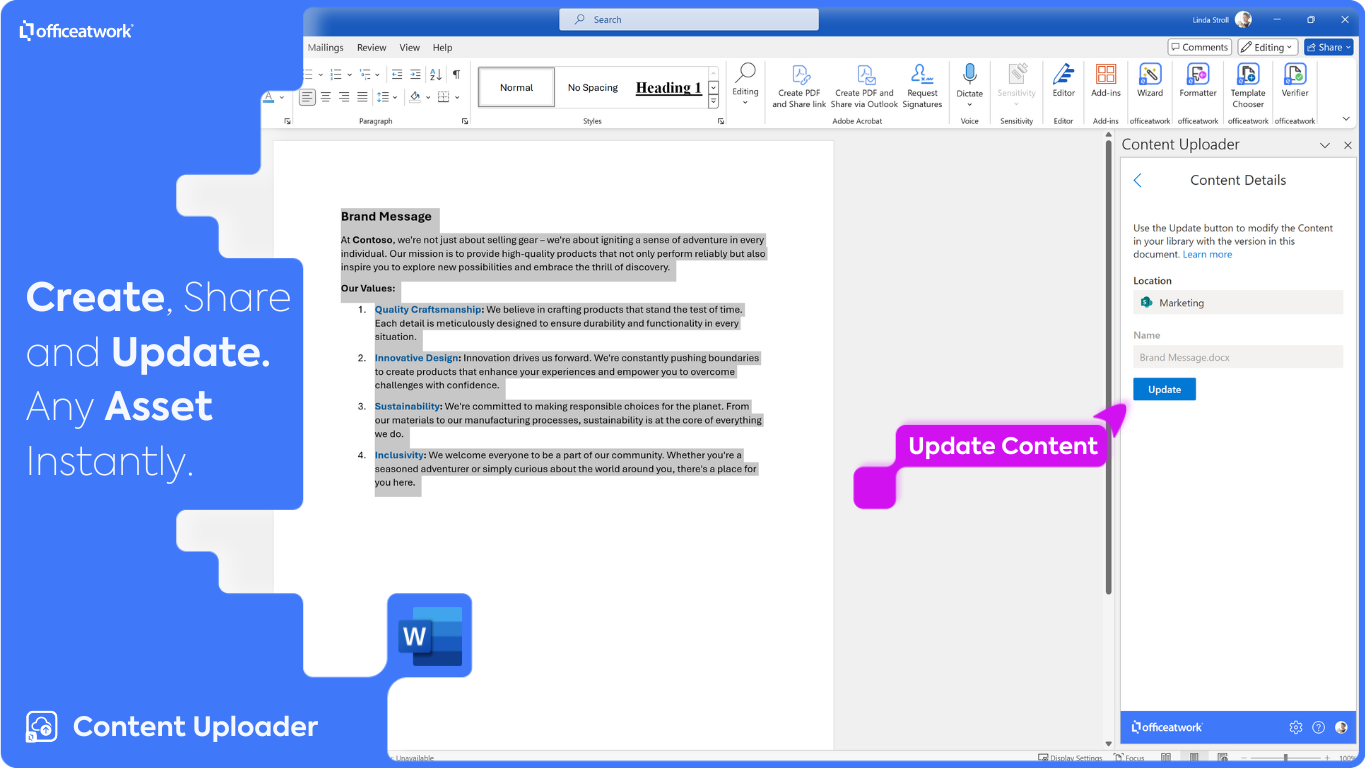Screen dimensions: 1366x768
Task: Open Request Signatures in Adobe Acrobat
Action: tap(922, 86)
